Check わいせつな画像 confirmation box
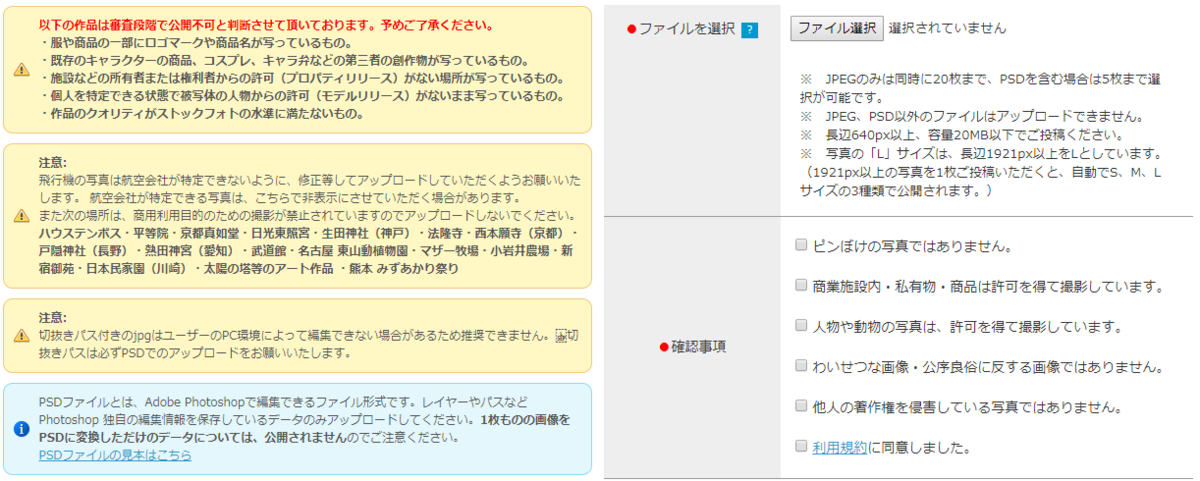The image size is (1200, 481). click(801, 365)
